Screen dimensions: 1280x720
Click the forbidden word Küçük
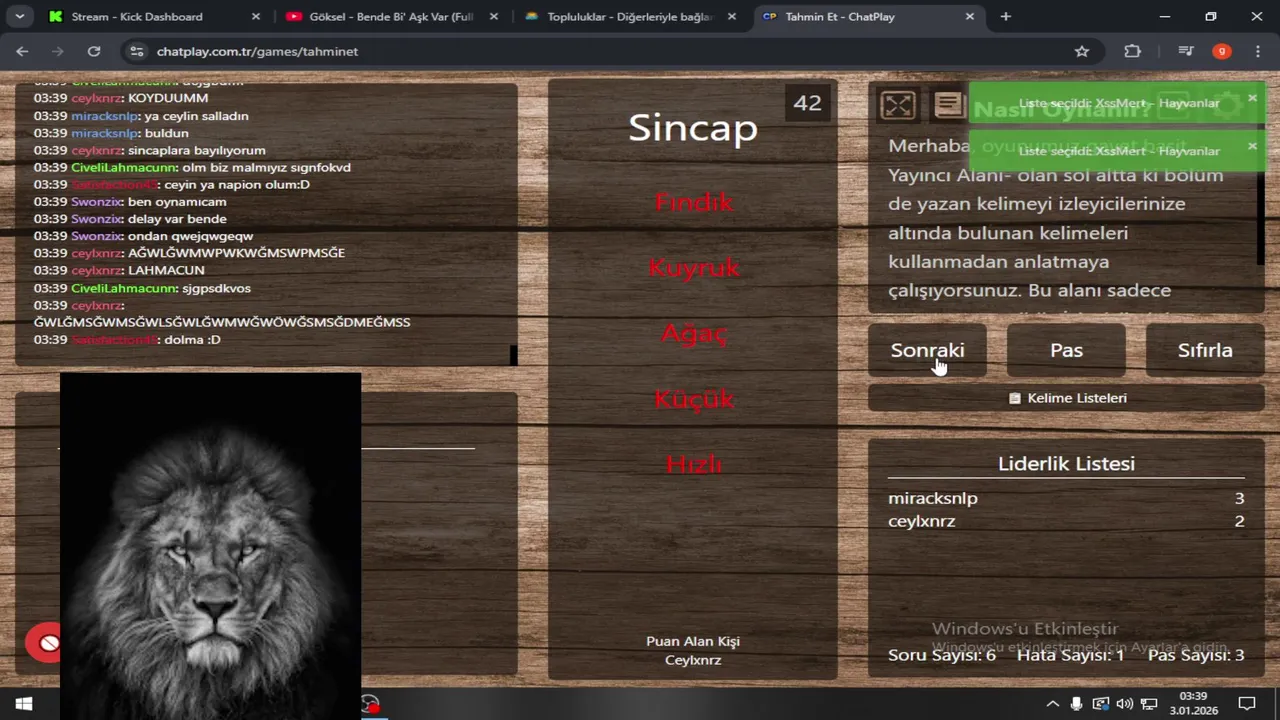(694, 399)
